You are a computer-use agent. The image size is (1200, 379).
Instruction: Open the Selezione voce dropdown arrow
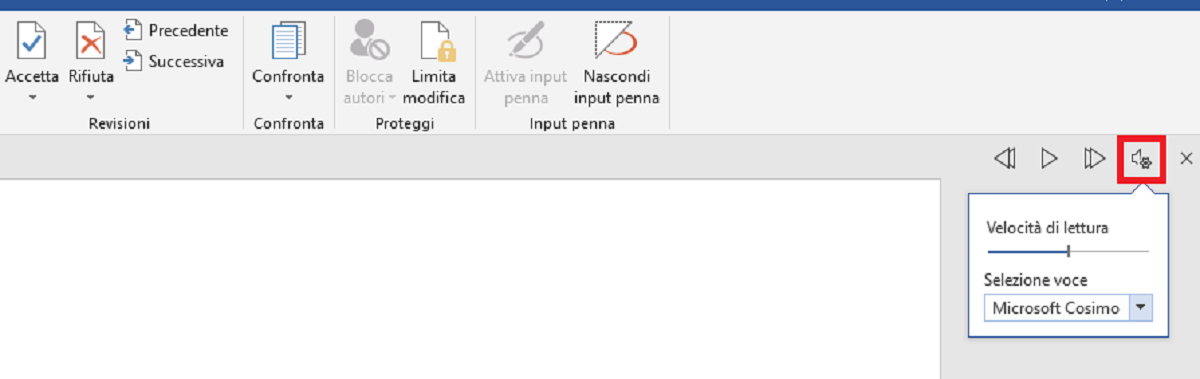[1141, 308]
